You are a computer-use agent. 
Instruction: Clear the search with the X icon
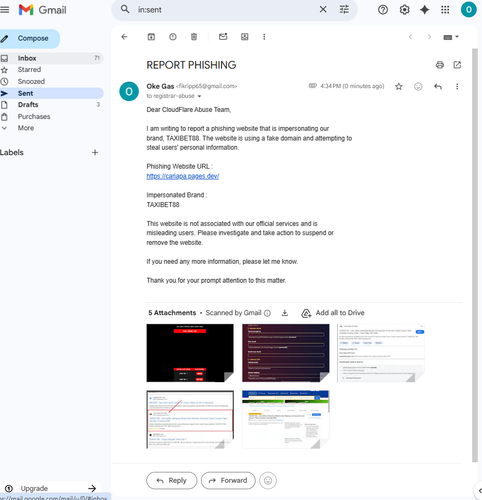coord(323,9)
